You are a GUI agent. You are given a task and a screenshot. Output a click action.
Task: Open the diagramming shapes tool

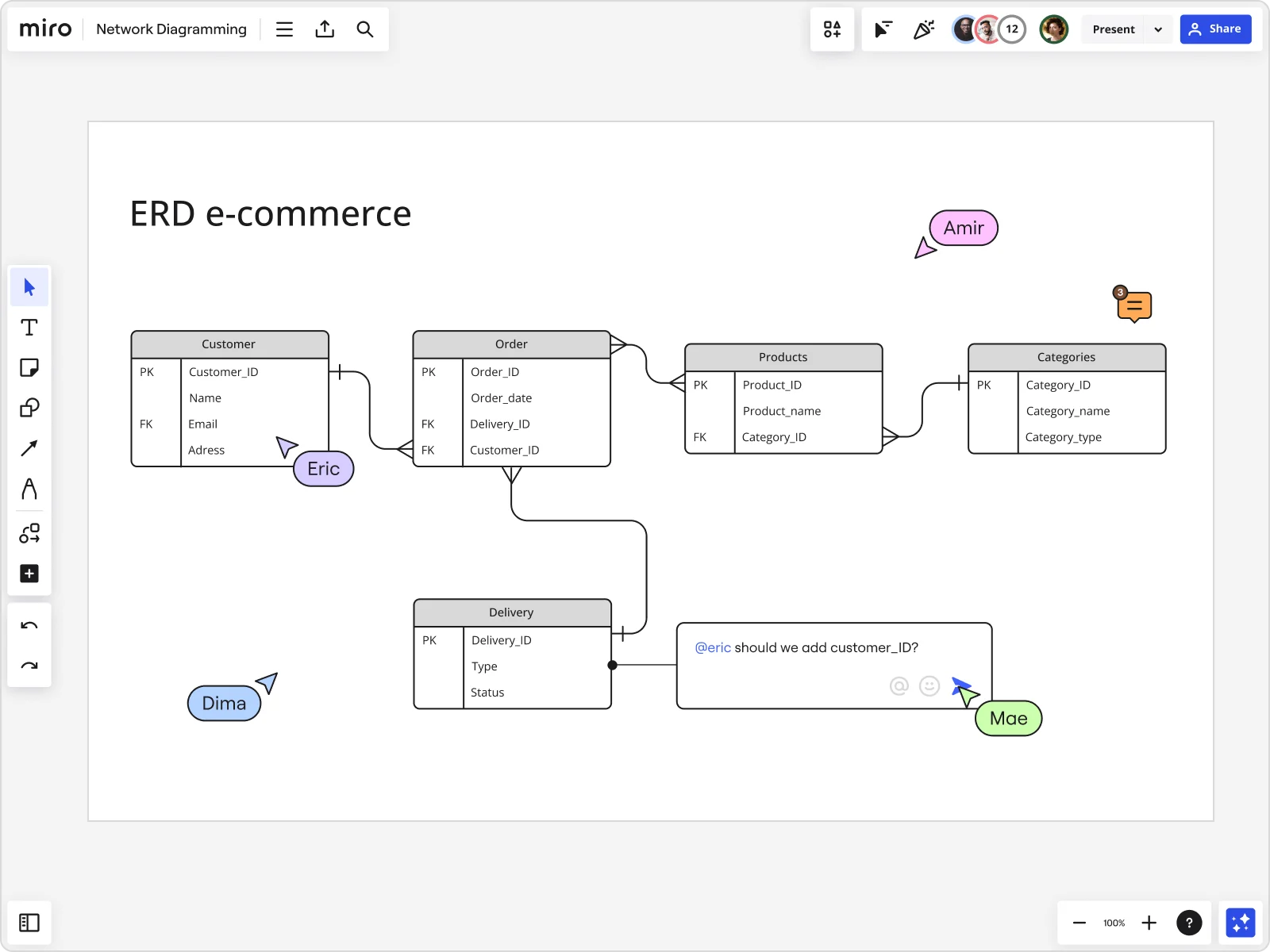[x=29, y=533]
